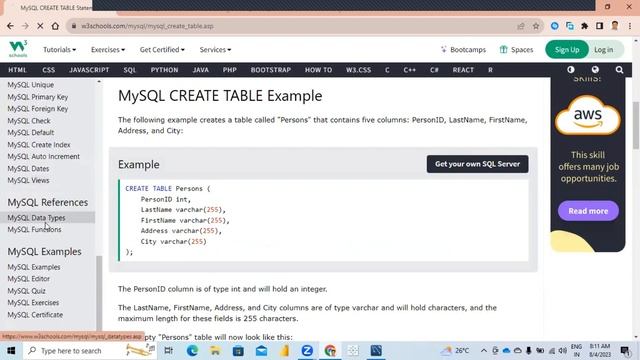
Task: Open Microsoft Store from the taskbar
Action: [x=238, y=351]
